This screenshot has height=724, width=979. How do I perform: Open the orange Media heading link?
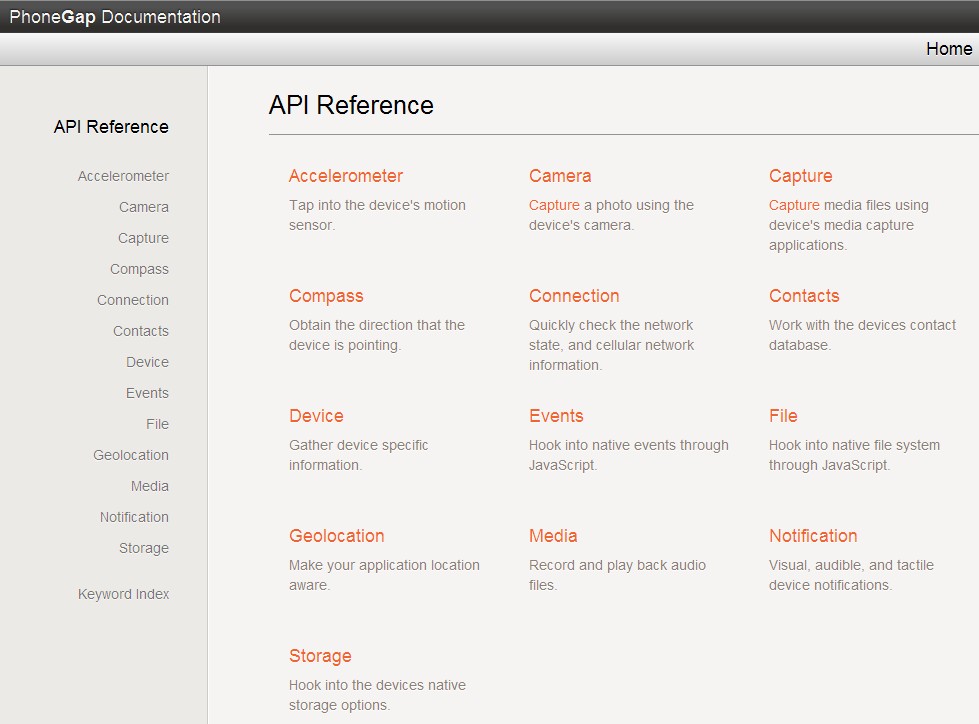(x=553, y=536)
